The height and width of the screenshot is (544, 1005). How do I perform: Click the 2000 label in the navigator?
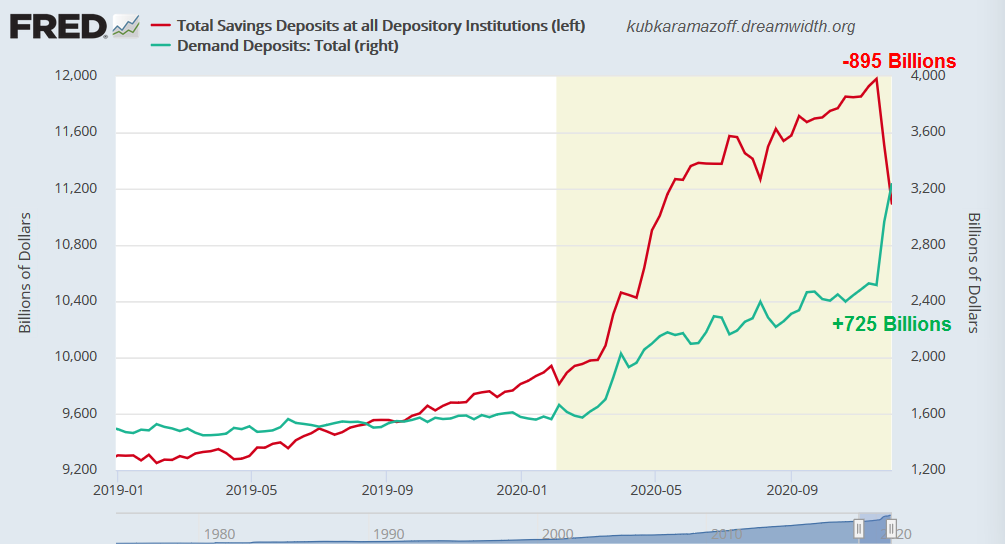point(557,534)
